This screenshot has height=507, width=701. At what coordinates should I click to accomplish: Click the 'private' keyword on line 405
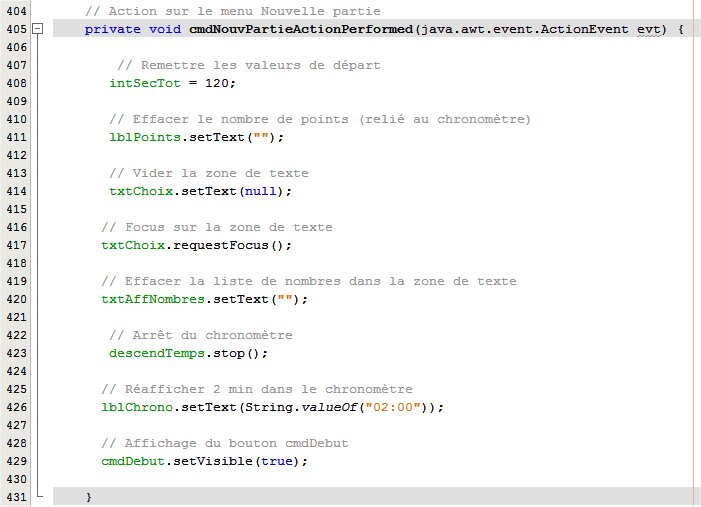(112, 30)
